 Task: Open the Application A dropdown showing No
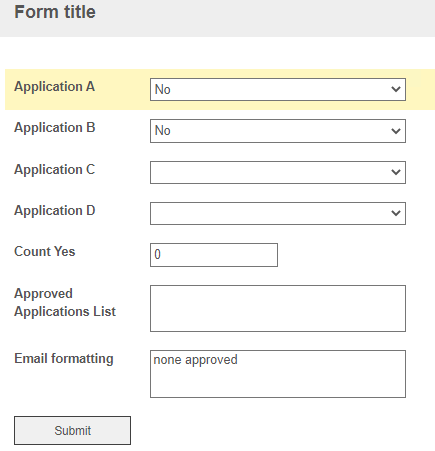pos(278,89)
